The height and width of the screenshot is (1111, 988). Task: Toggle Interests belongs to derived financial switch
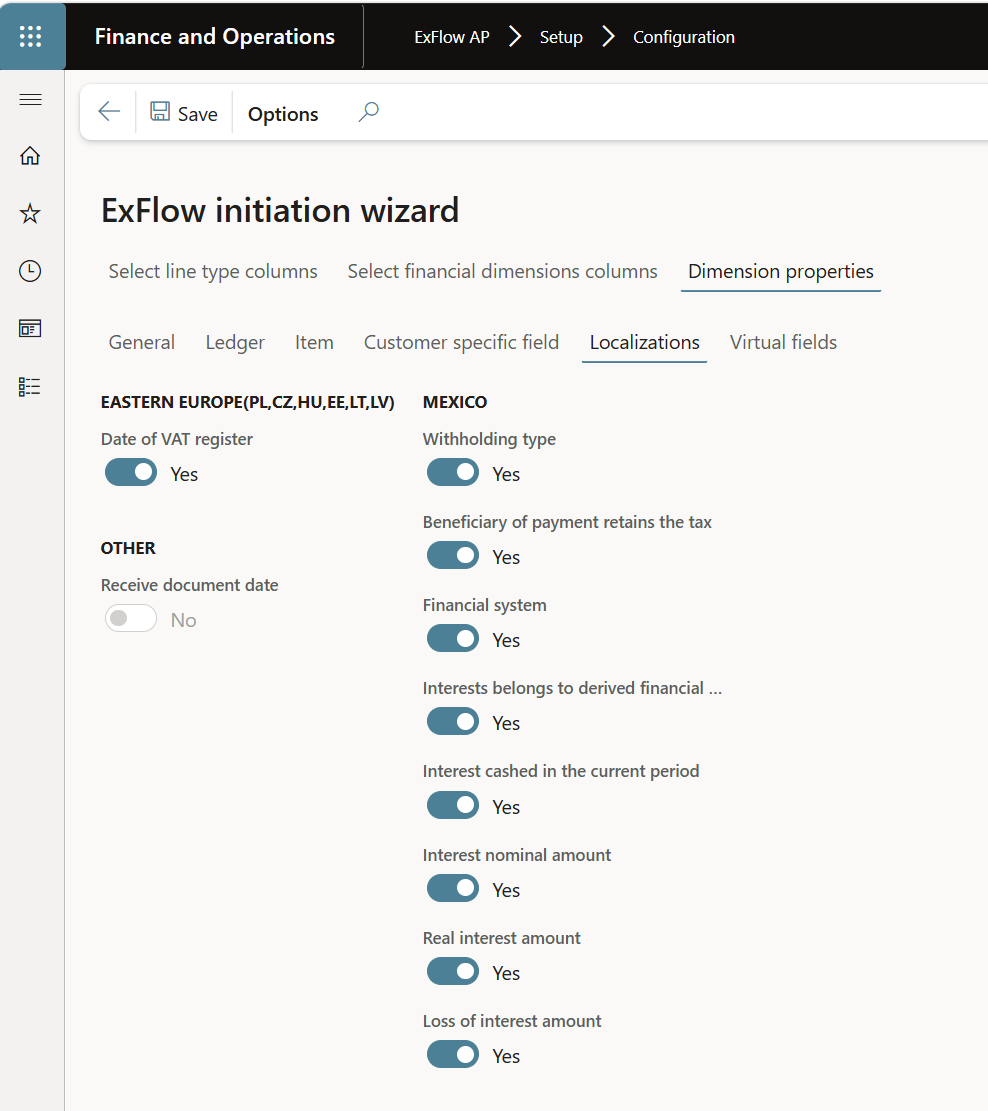point(453,721)
